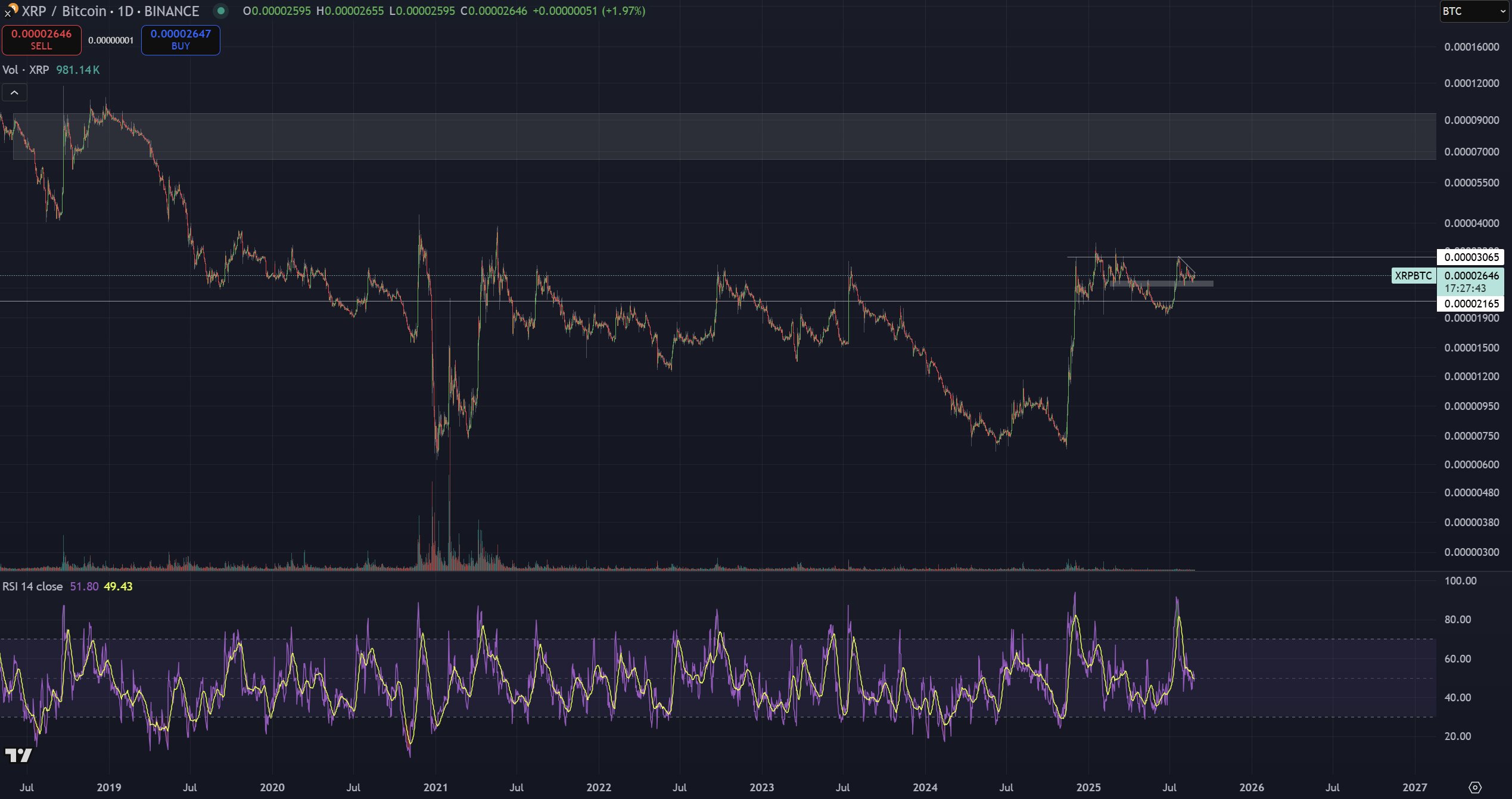The height and width of the screenshot is (799, 1512).
Task: Click the TradingView logo
Action: [x=18, y=756]
